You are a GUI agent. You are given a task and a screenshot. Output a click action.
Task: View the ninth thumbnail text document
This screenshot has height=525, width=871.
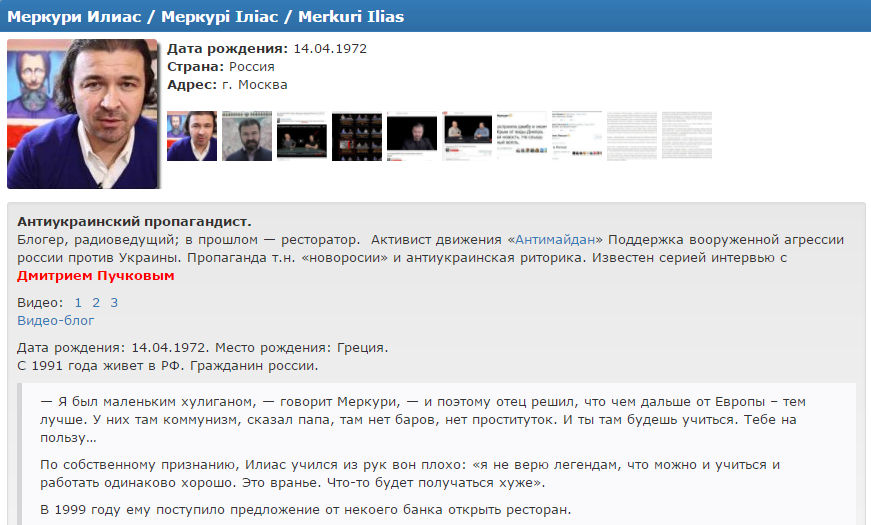tap(632, 136)
